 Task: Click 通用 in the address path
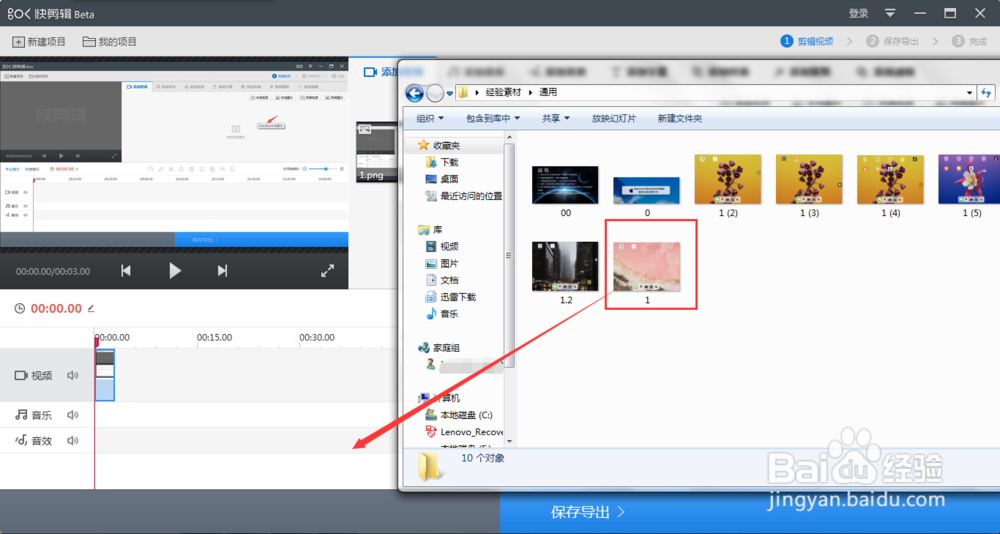tap(548, 93)
